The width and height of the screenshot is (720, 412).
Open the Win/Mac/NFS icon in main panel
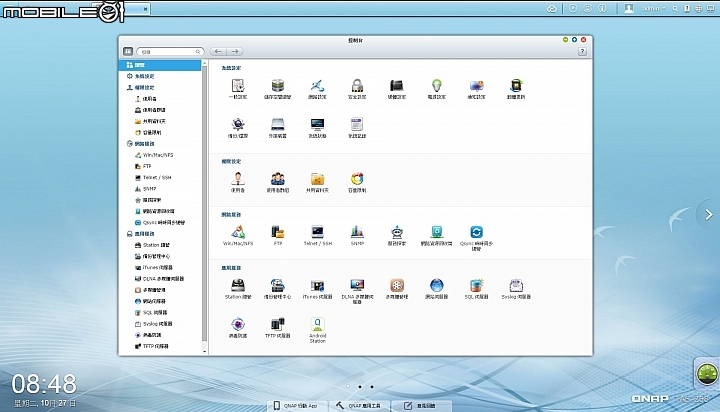click(238, 232)
